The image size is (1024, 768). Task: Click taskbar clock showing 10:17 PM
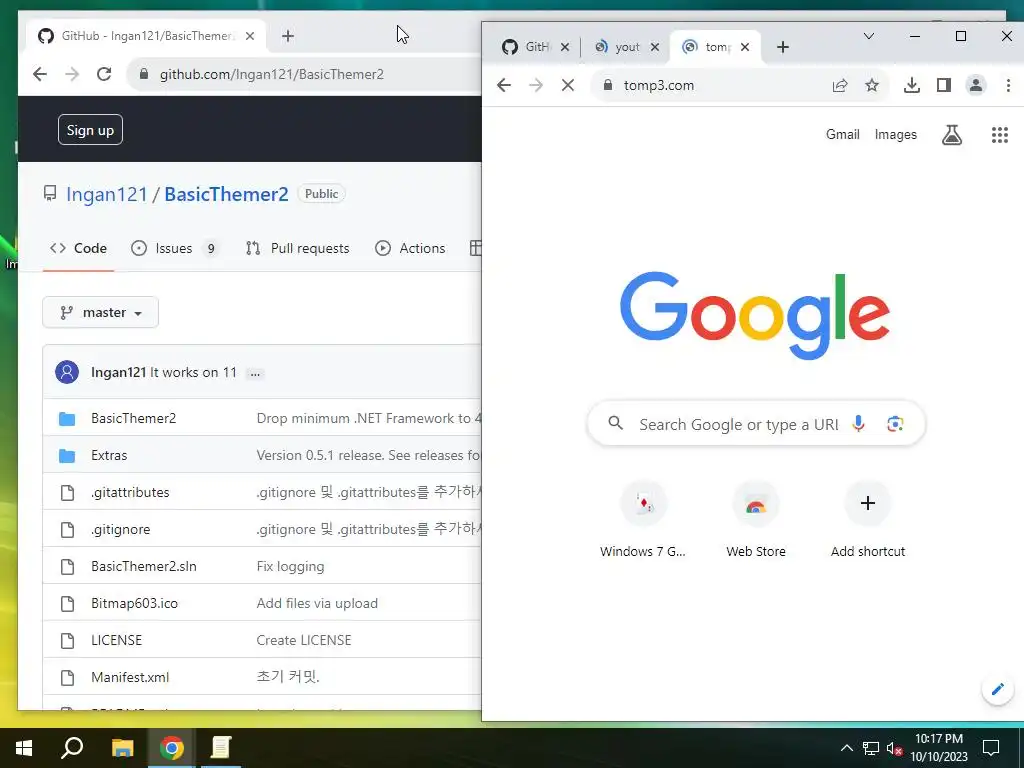click(x=939, y=748)
